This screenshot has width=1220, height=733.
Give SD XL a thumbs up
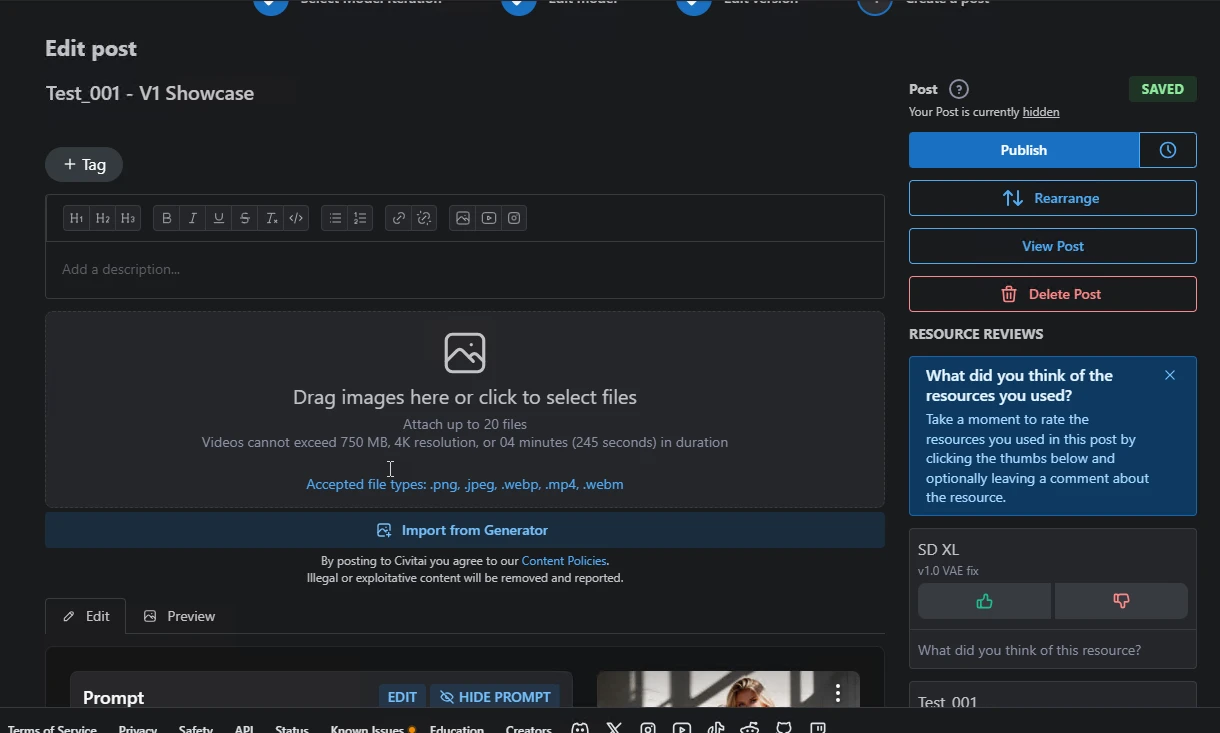click(x=984, y=601)
